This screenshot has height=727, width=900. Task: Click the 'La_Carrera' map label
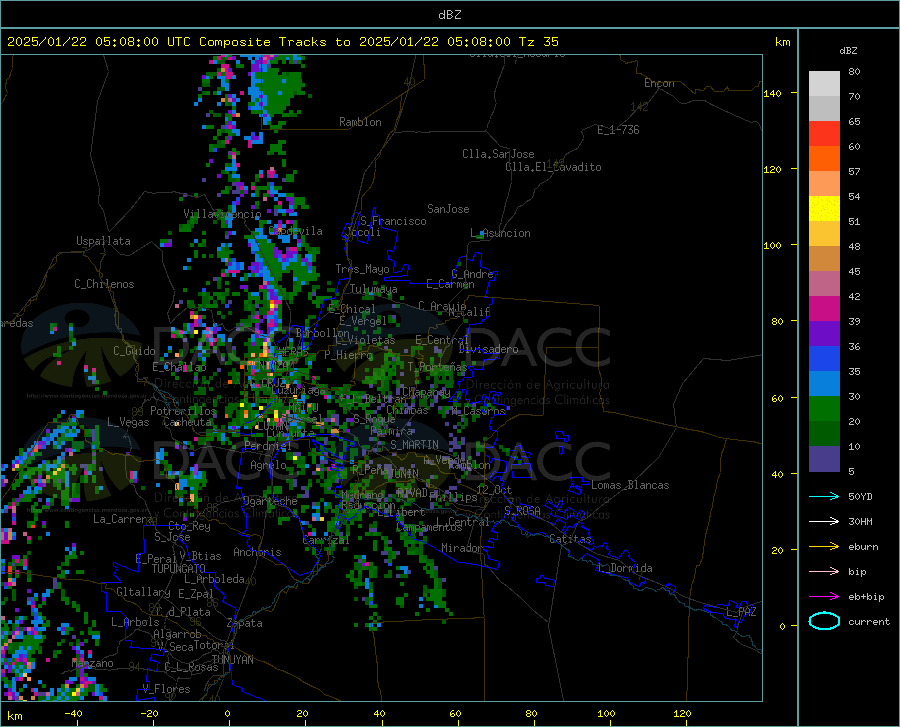coord(123,519)
